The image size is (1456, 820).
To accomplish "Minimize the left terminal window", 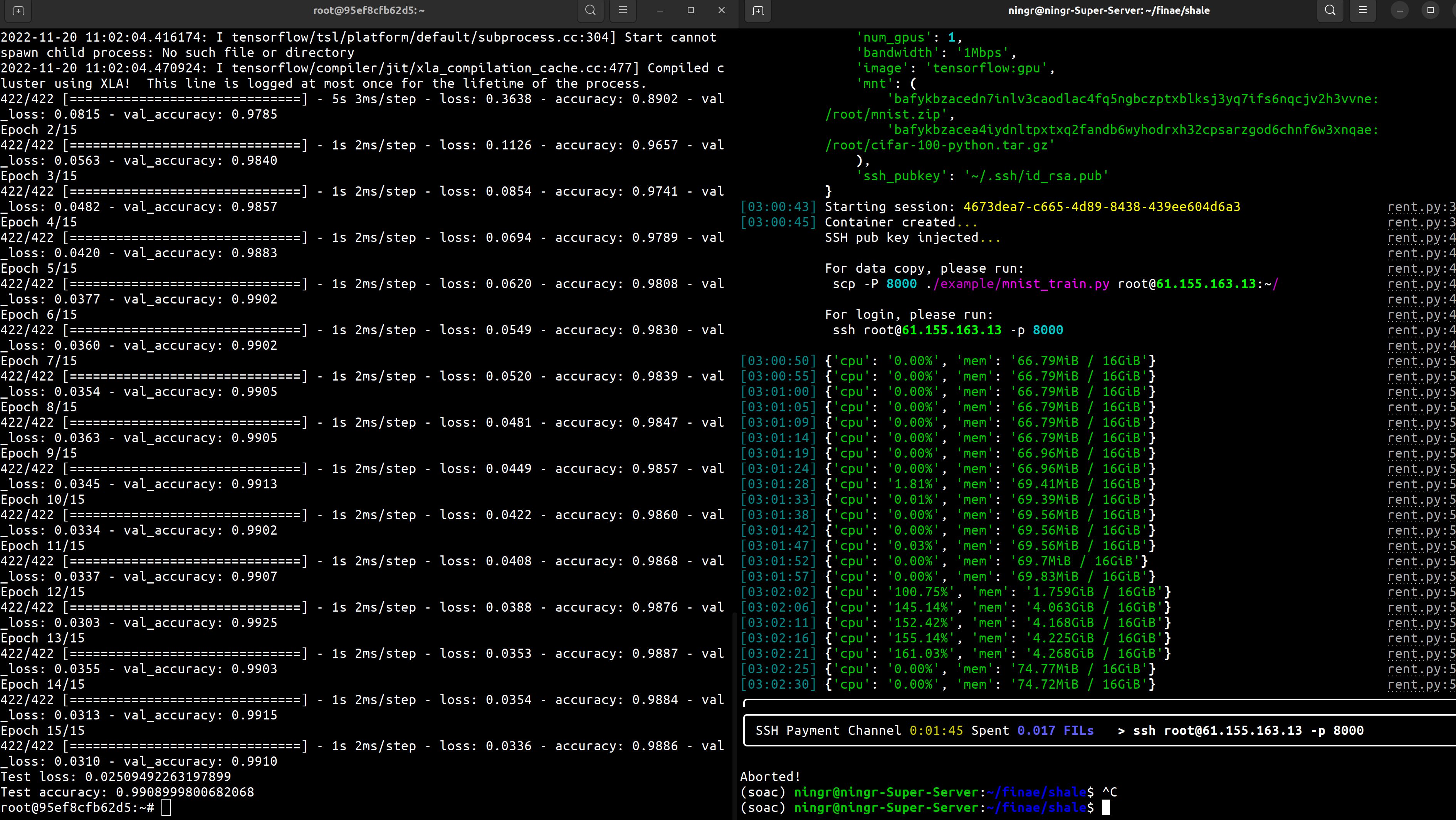I will [660, 10].
